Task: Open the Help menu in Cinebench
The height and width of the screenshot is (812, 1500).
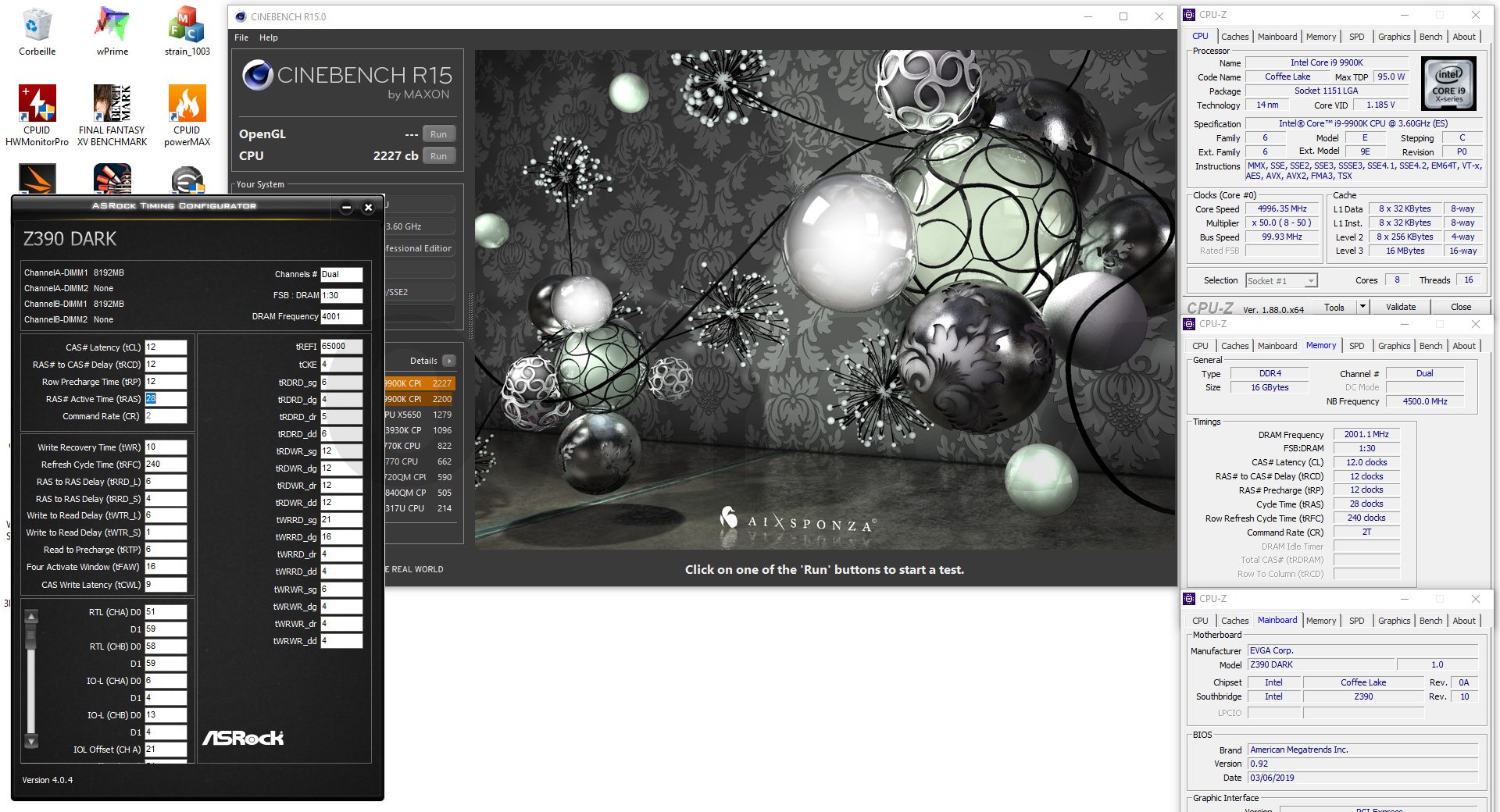Action: click(269, 37)
